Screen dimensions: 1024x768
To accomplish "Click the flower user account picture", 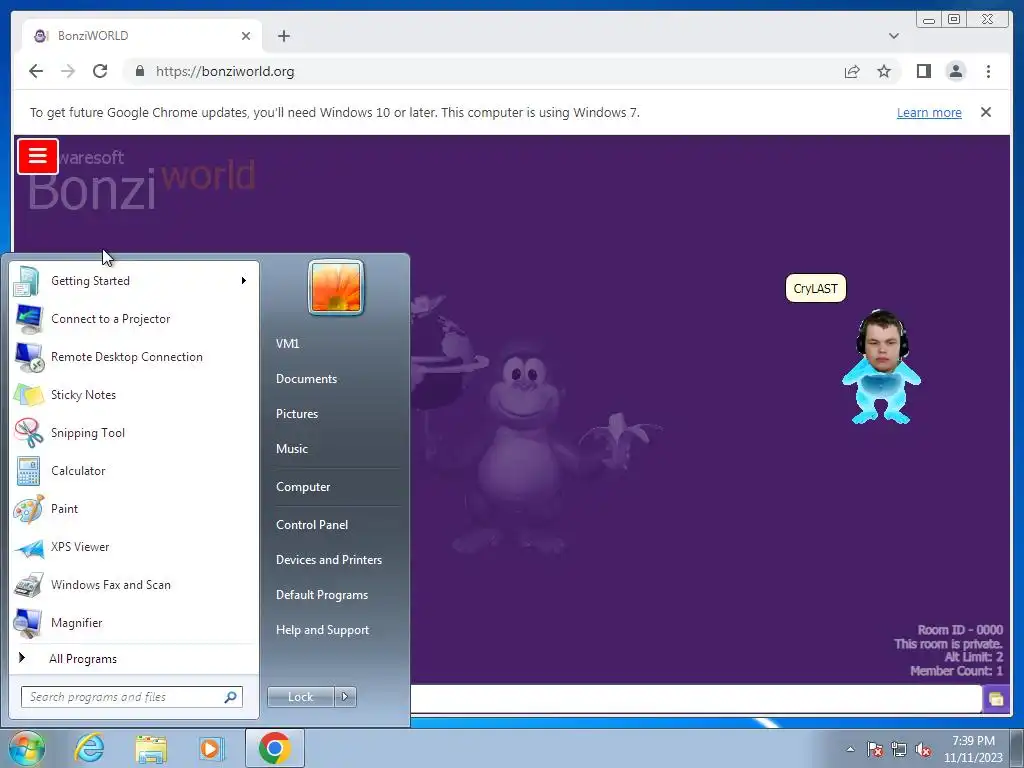I will pos(336,287).
